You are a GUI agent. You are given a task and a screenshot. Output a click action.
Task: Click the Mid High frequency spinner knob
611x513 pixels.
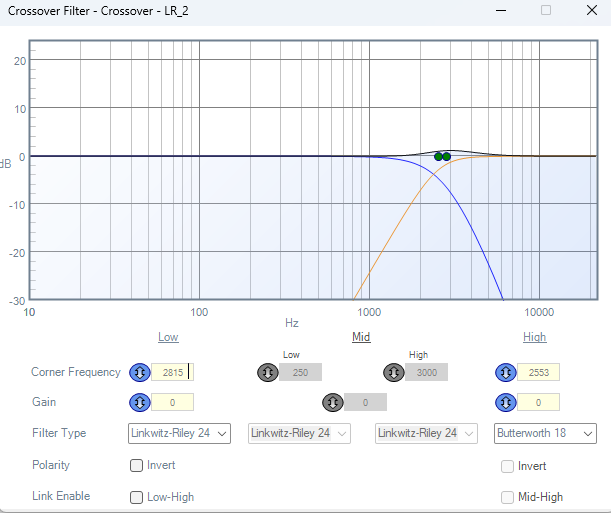click(x=394, y=372)
